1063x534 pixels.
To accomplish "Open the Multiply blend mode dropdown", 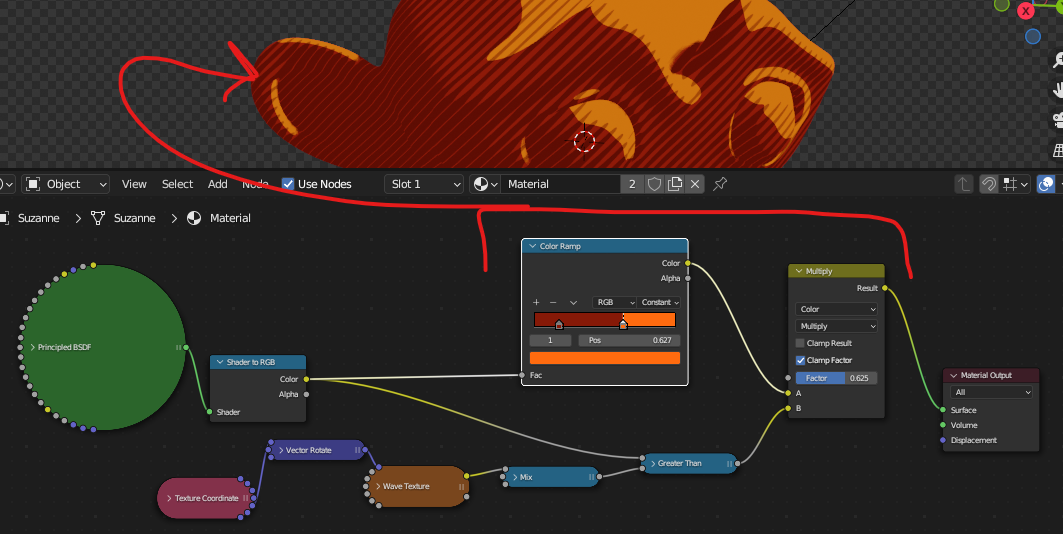I will (x=837, y=326).
